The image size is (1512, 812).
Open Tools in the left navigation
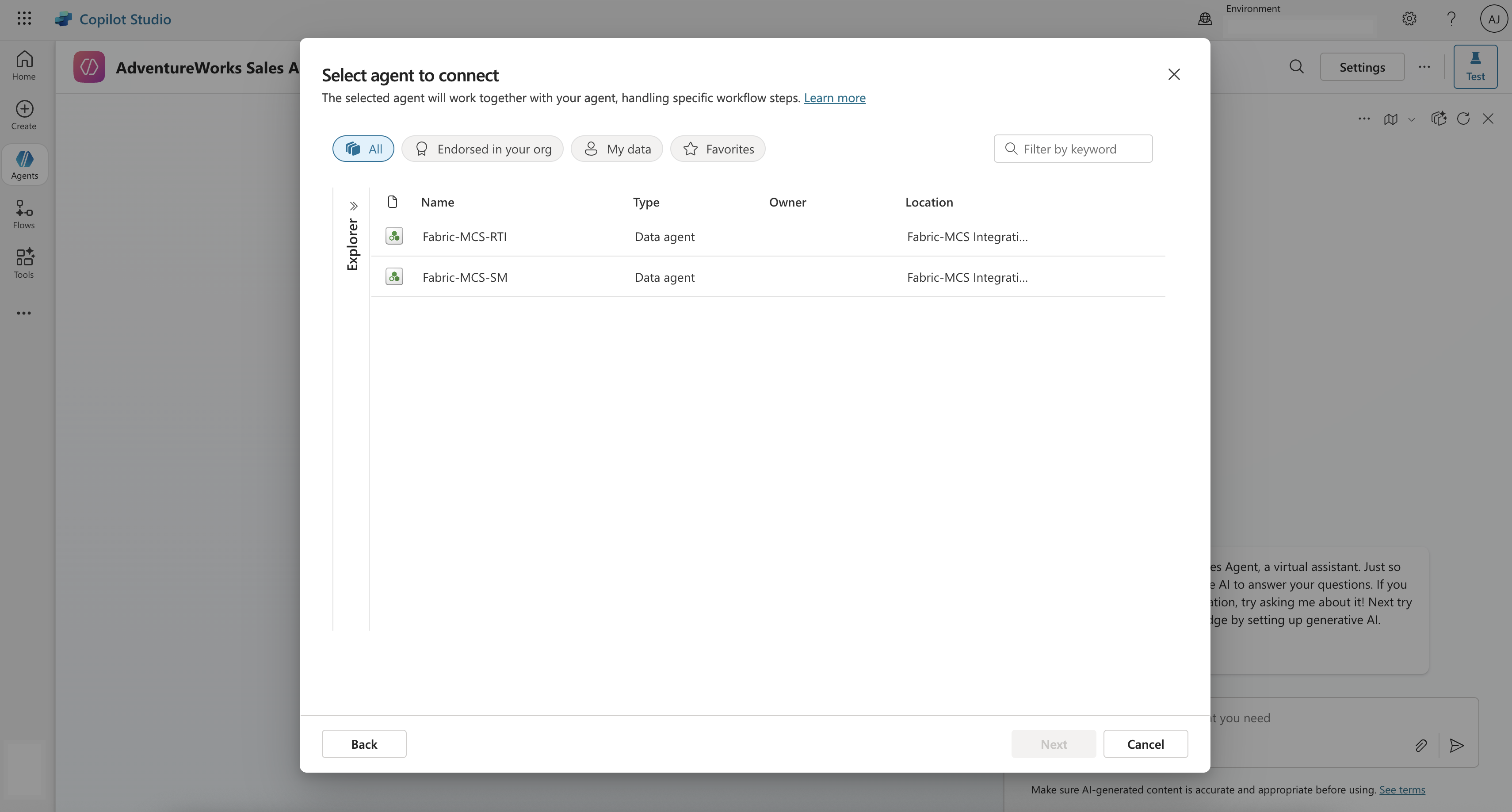point(24,263)
